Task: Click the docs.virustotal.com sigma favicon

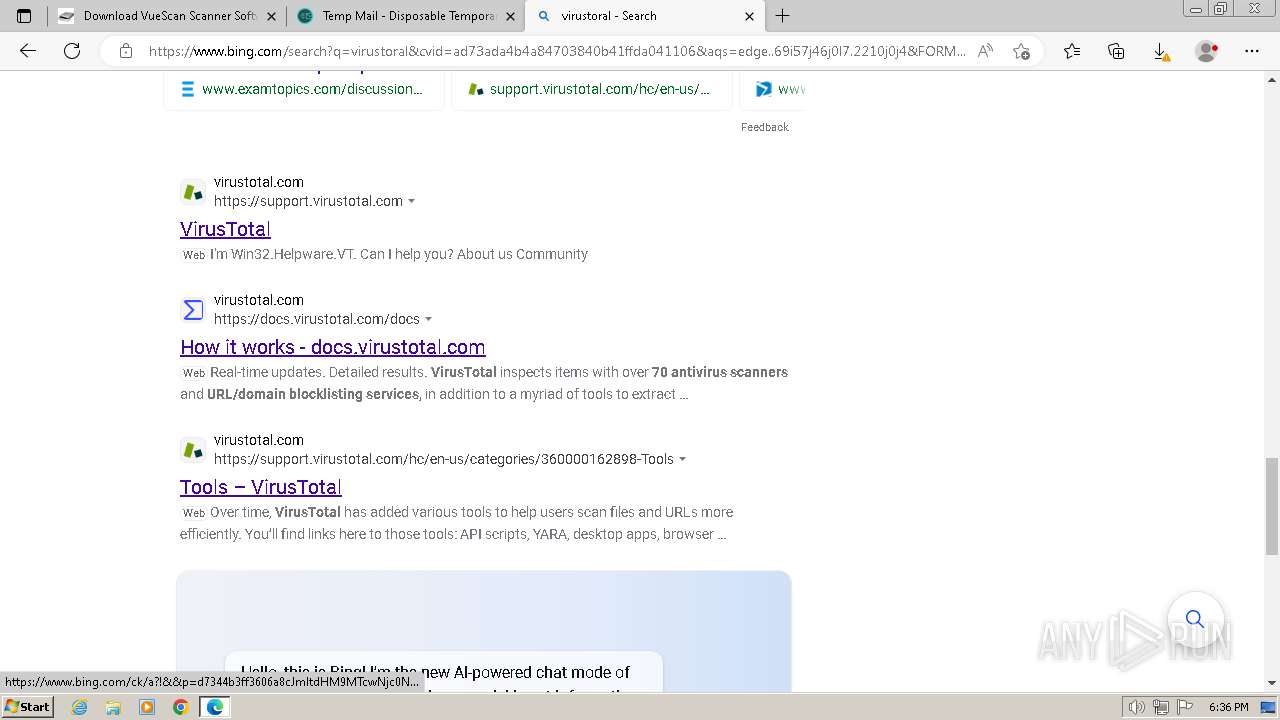Action: [x=193, y=310]
